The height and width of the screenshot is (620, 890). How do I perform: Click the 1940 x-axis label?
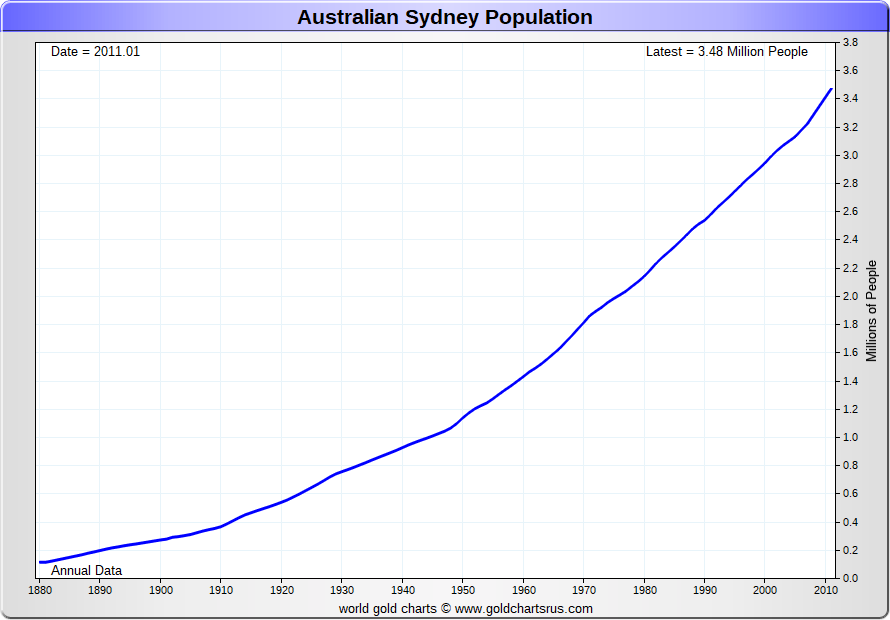coord(402,589)
